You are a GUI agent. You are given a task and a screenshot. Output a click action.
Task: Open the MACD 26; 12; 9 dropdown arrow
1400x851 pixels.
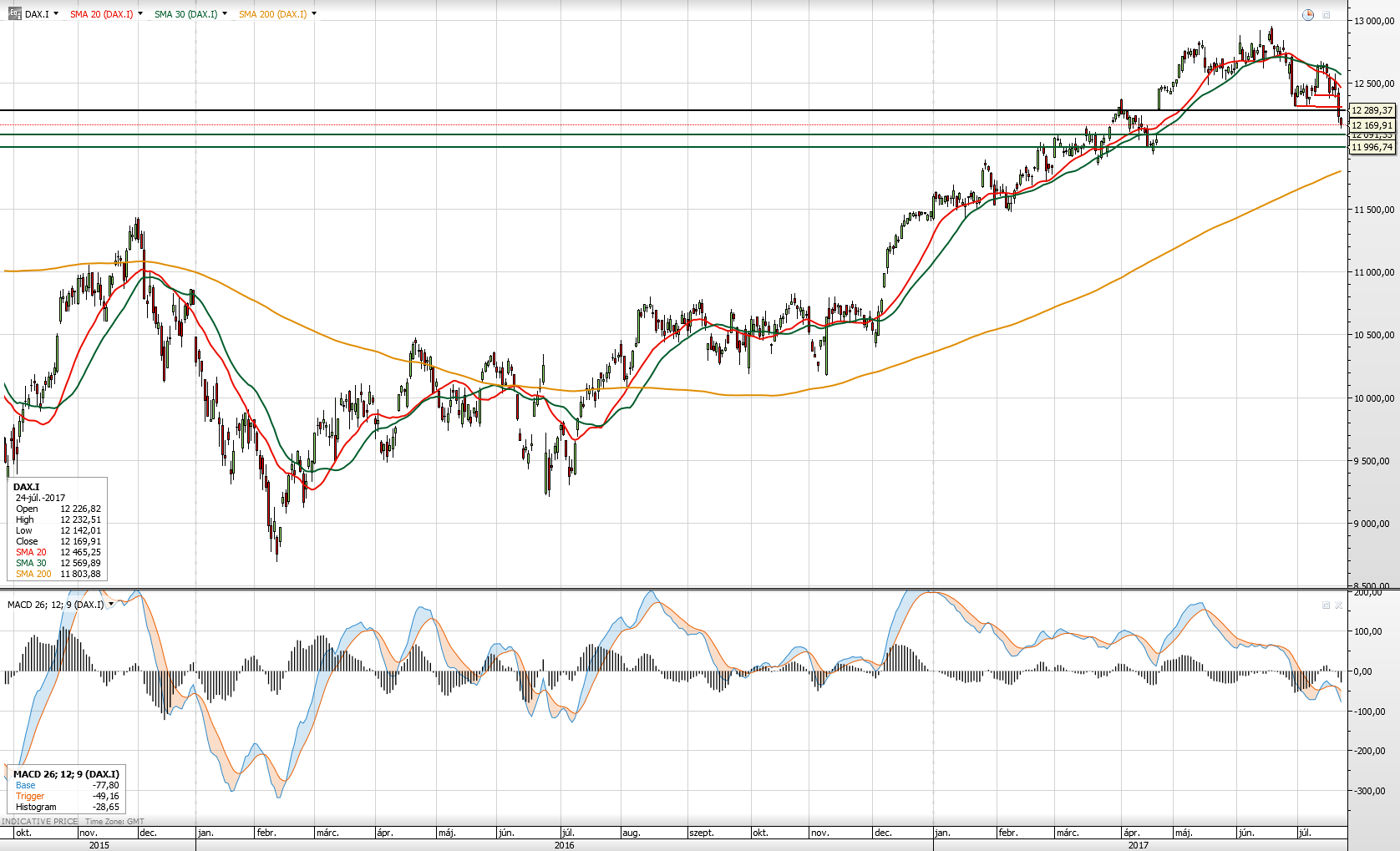[x=111, y=604]
